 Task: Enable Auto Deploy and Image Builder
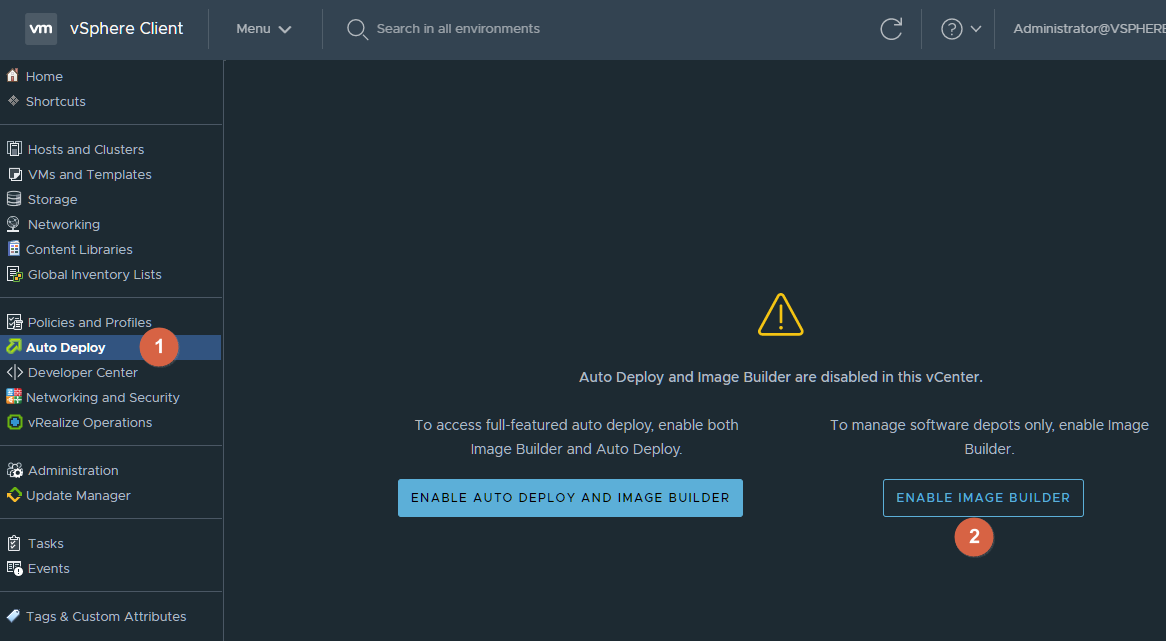(x=570, y=497)
